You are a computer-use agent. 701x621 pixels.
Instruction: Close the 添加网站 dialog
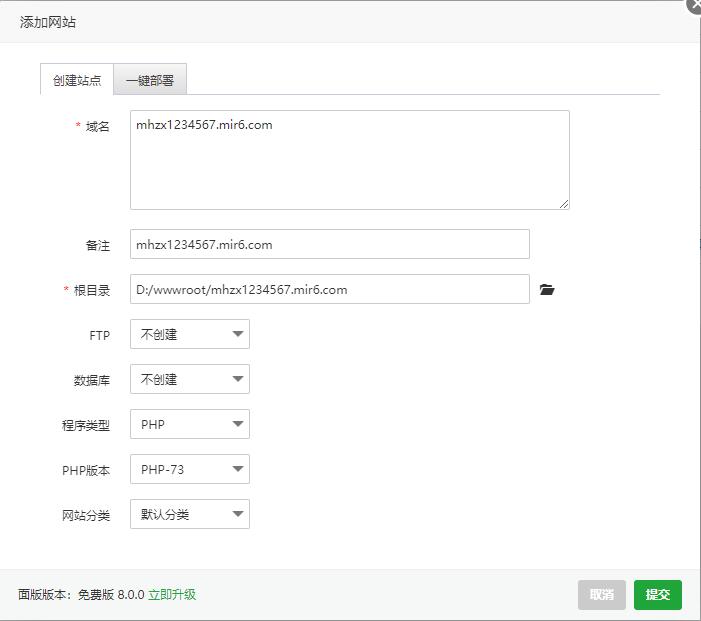click(694, 4)
